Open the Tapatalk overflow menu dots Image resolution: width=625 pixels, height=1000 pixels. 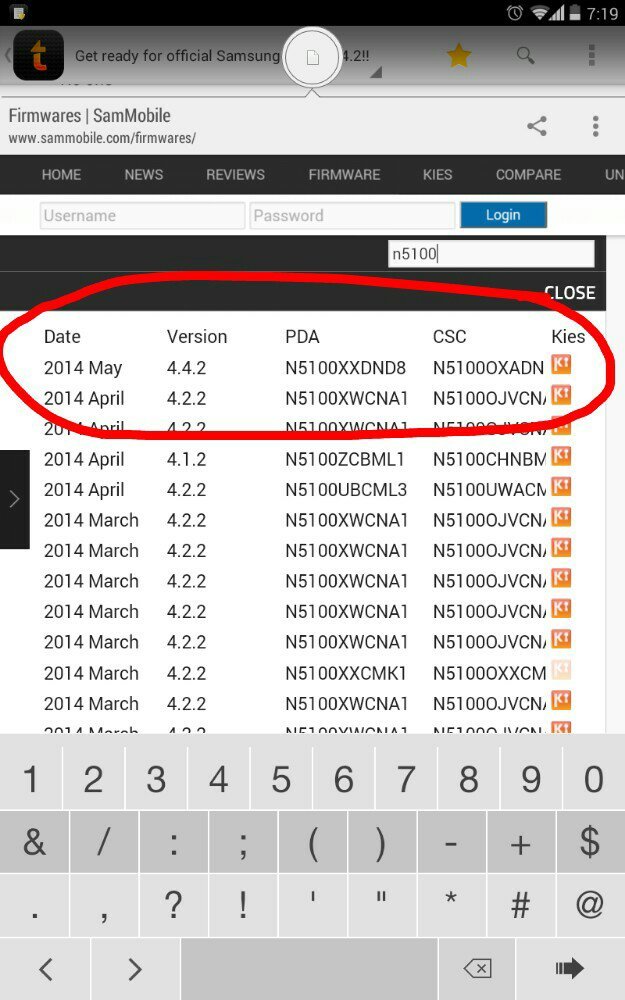[x=591, y=55]
